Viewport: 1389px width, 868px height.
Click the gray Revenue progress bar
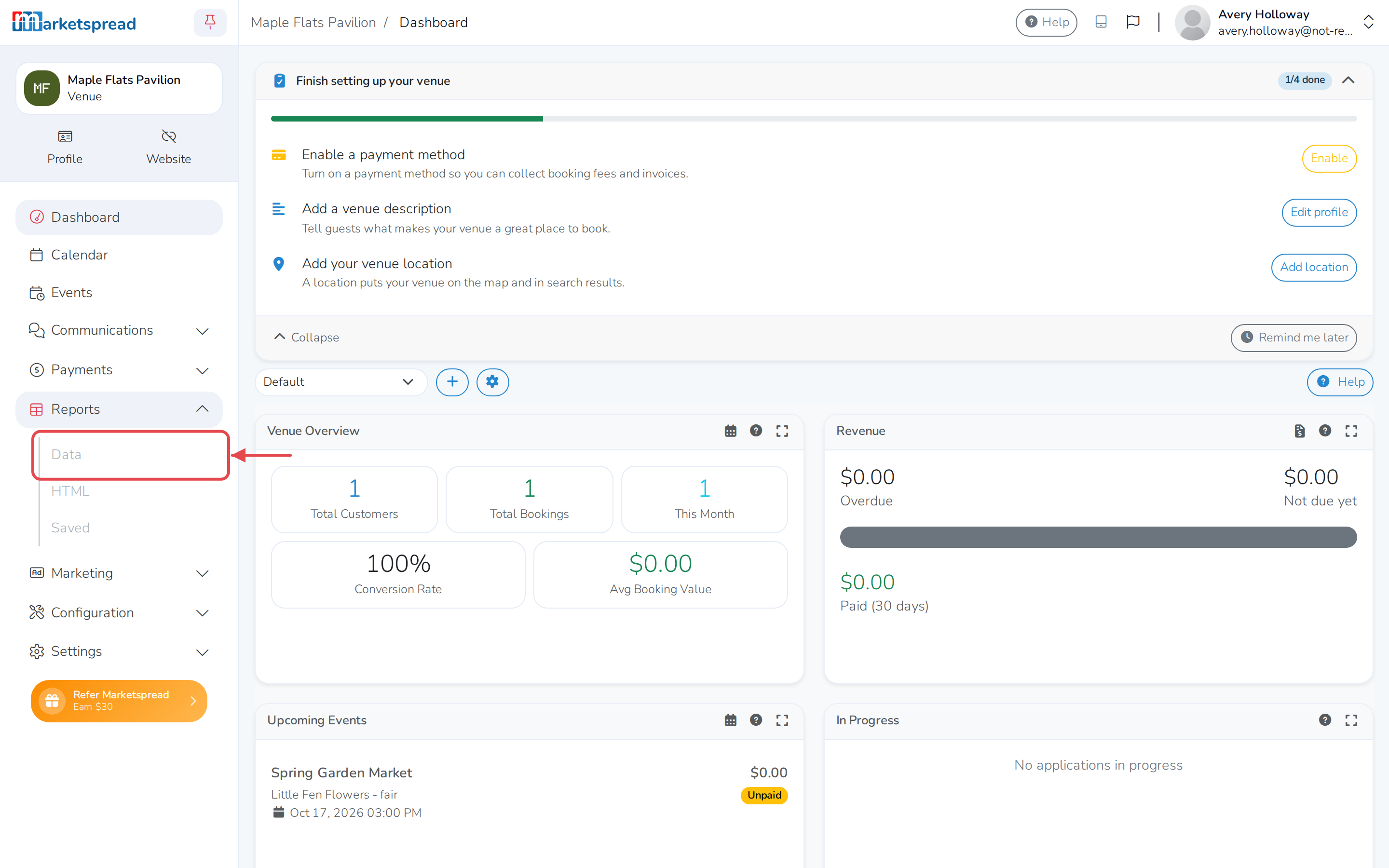click(x=1098, y=537)
